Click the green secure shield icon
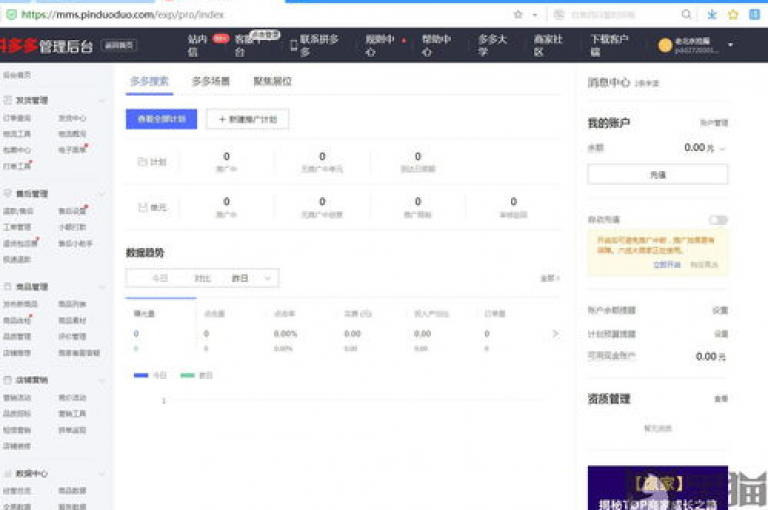This screenshot has width=768, height=510. pos(12,15)
